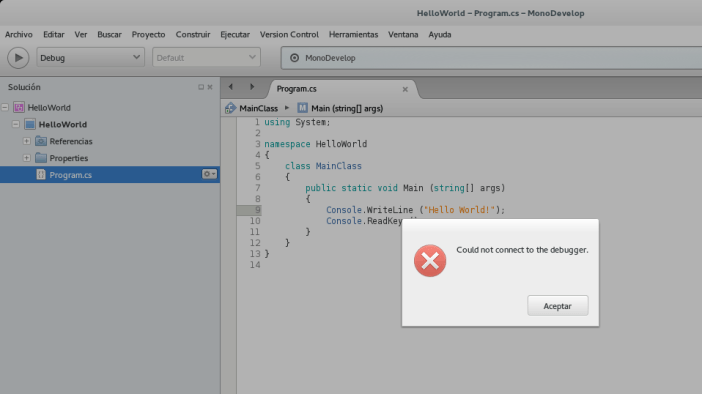Click the 'Could not connect to the debugger.' message

click(x=522, y=250)
